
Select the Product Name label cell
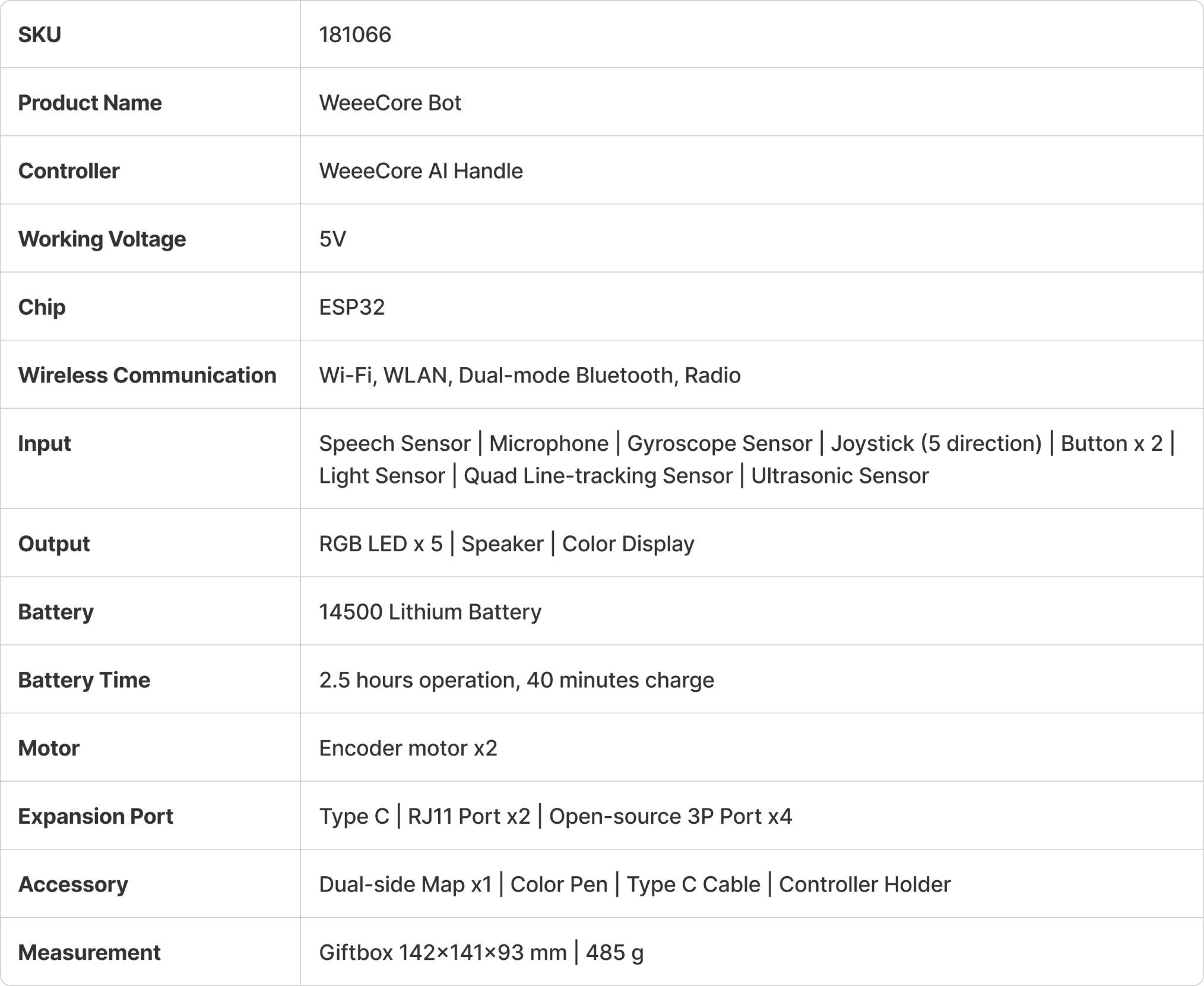pyautogui.click(x=90, y=103)
